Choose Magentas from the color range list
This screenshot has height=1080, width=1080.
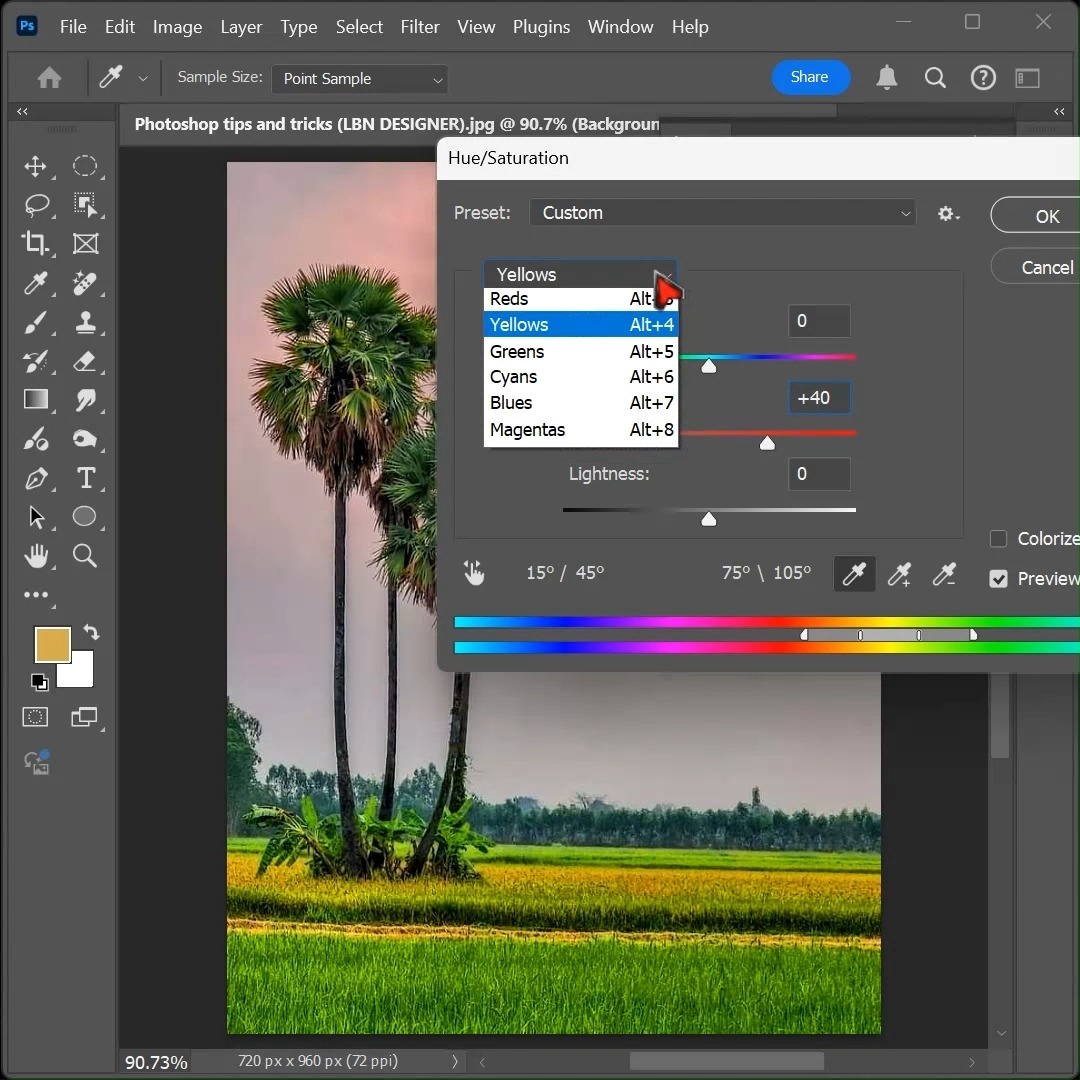(581, 430)
